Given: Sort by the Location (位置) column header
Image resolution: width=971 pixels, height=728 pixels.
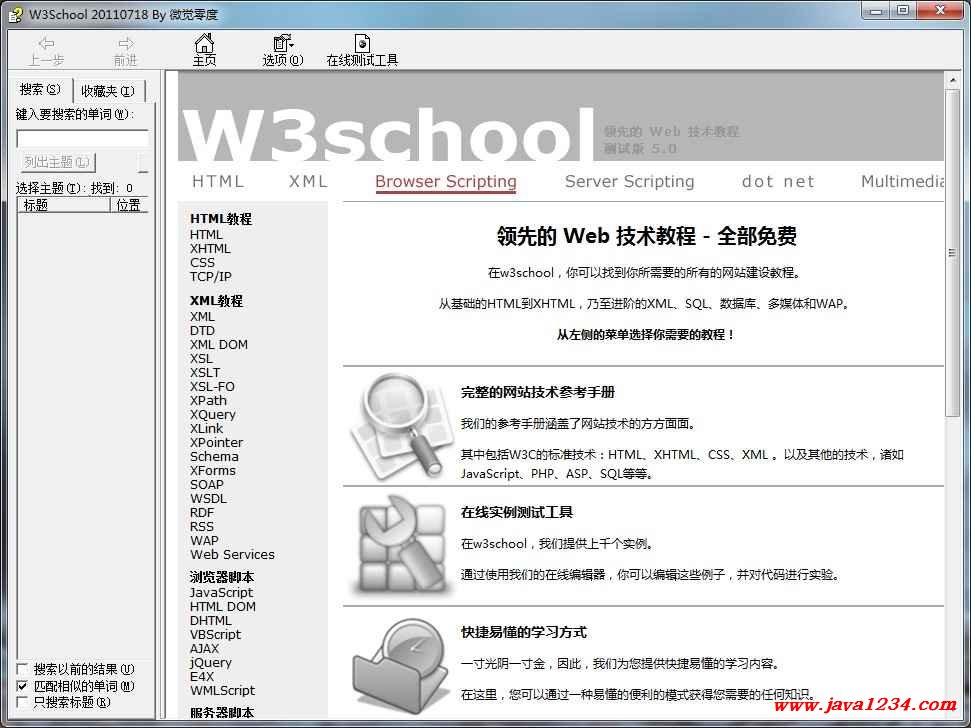Looking at the screenshot, I should click(x=129, y=206).
